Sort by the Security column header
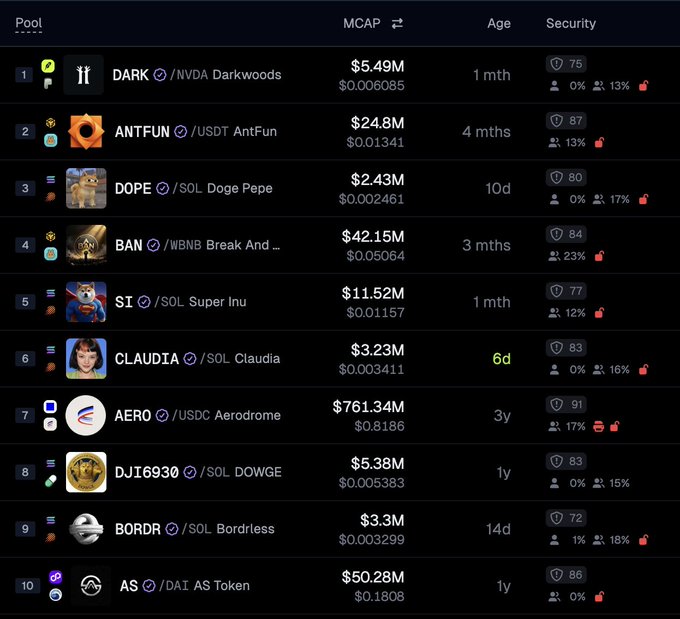Screen dimensions: 680x619 tap(571, 23)
